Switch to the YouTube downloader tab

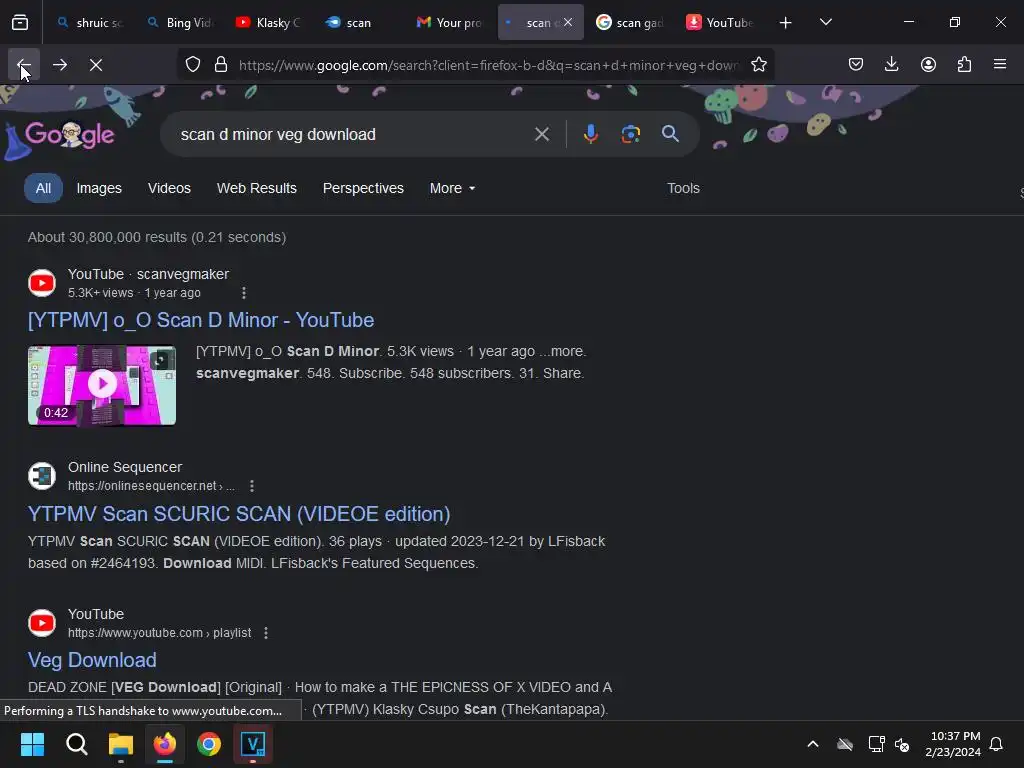[x=720, y=22]
